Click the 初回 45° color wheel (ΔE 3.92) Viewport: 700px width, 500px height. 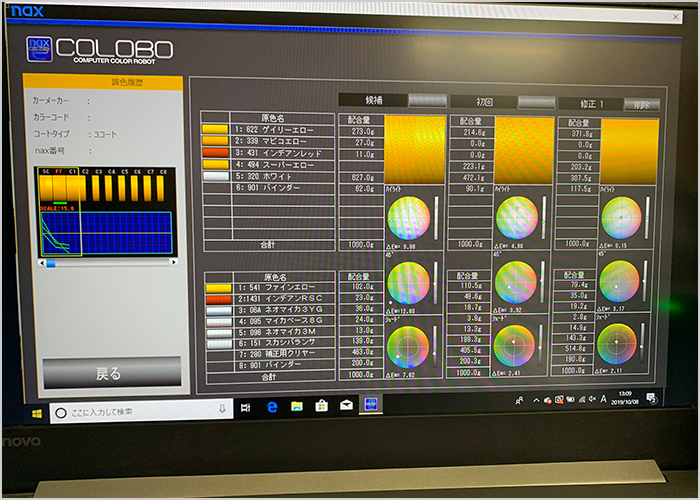(x=516, y=283)
